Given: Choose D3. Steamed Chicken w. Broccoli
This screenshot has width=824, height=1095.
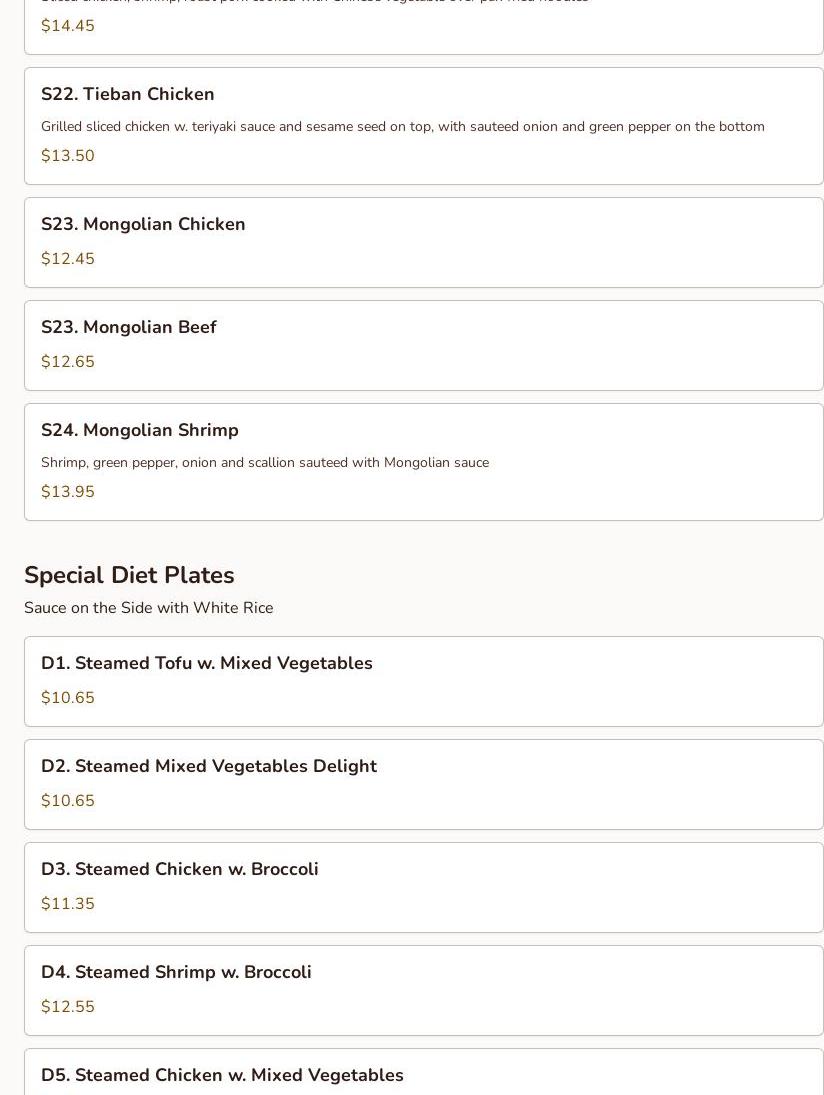Looking at the screenshot, I should 180,869.
